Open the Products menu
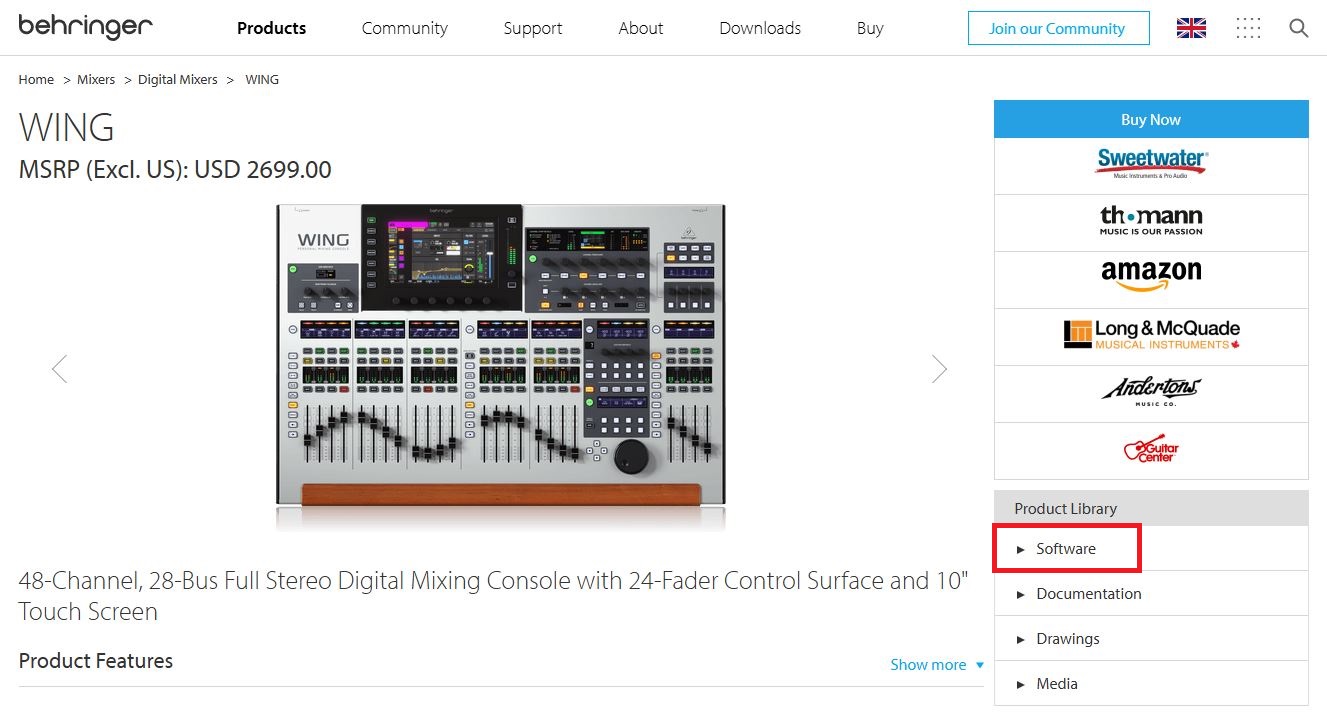 (x=272, y=28)
